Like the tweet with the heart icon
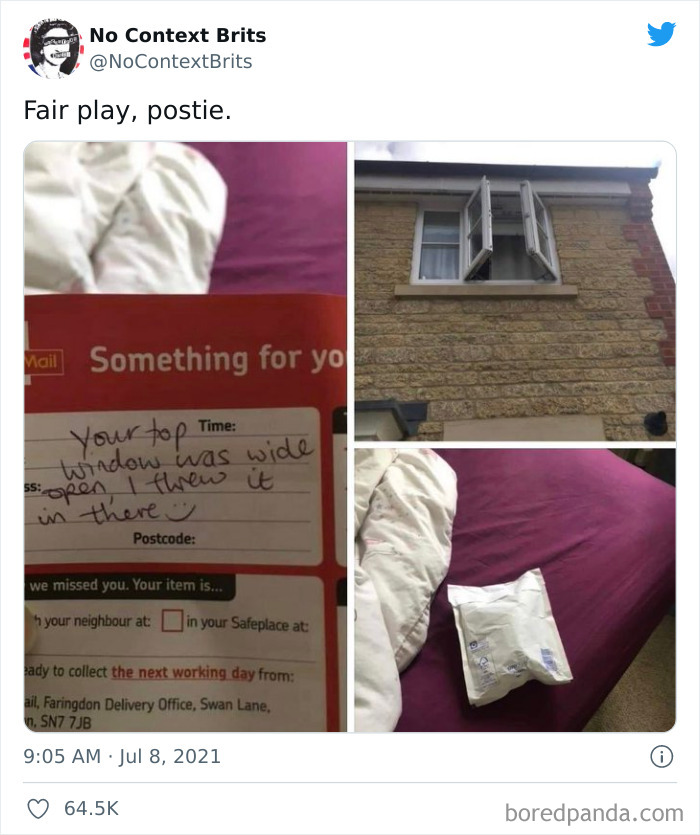 (38, 808)
